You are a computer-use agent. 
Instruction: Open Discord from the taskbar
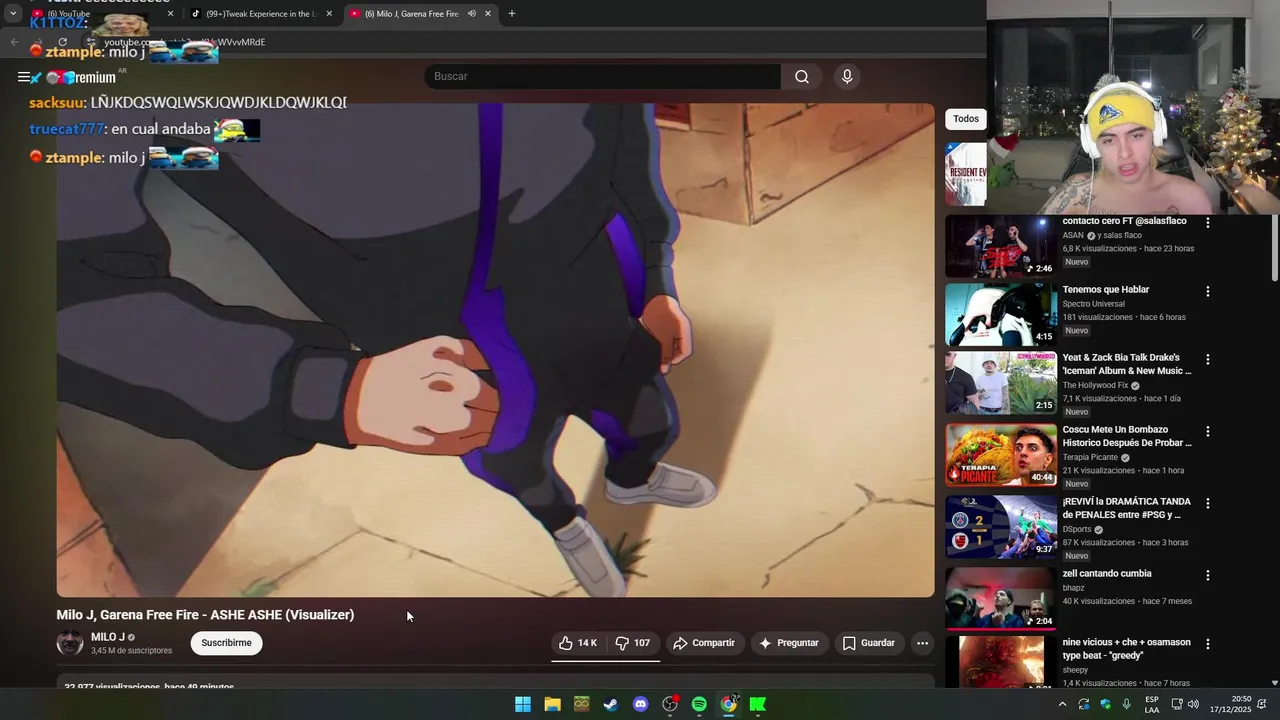(641, 704)
